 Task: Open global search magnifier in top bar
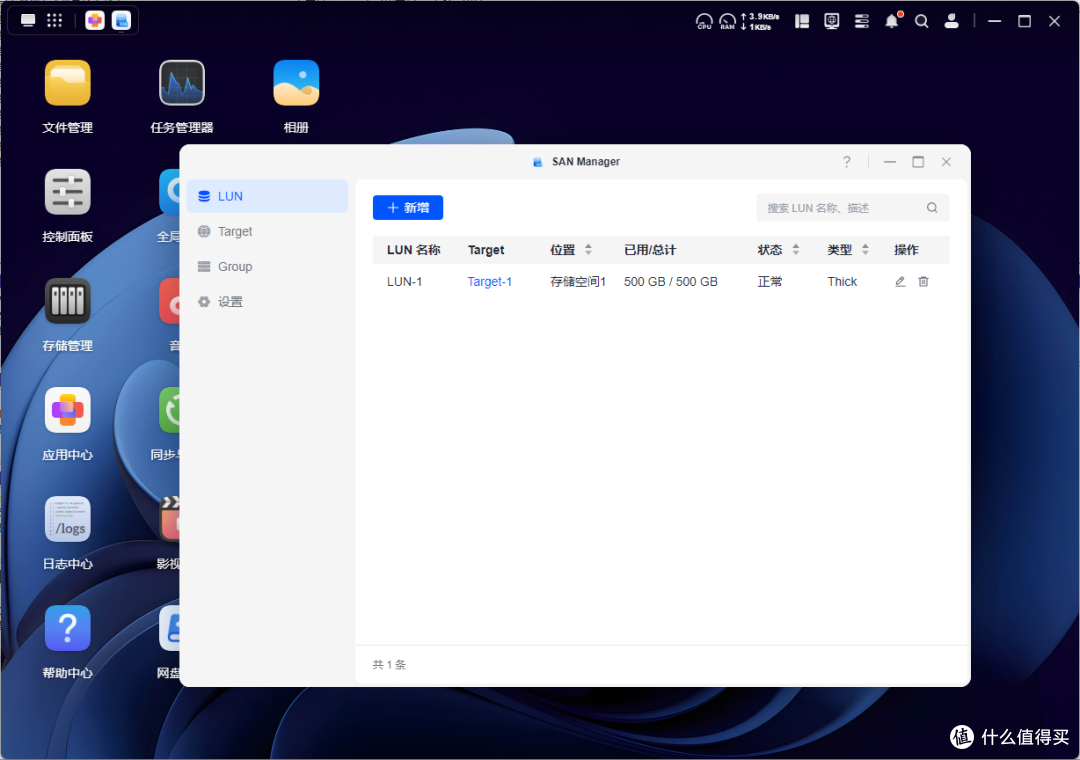click(x=922, y=21)
